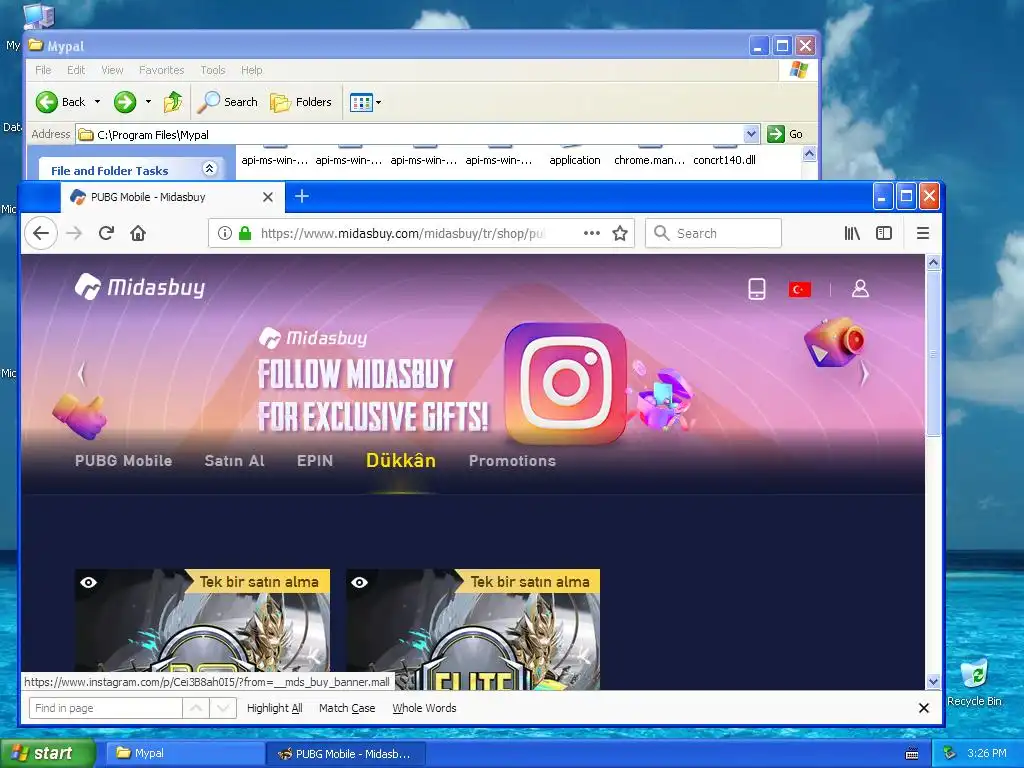Toggle Match Case in find bar
Image resolution: width=1024 pixels, height=768 pixels.
[x=347, y=708]
